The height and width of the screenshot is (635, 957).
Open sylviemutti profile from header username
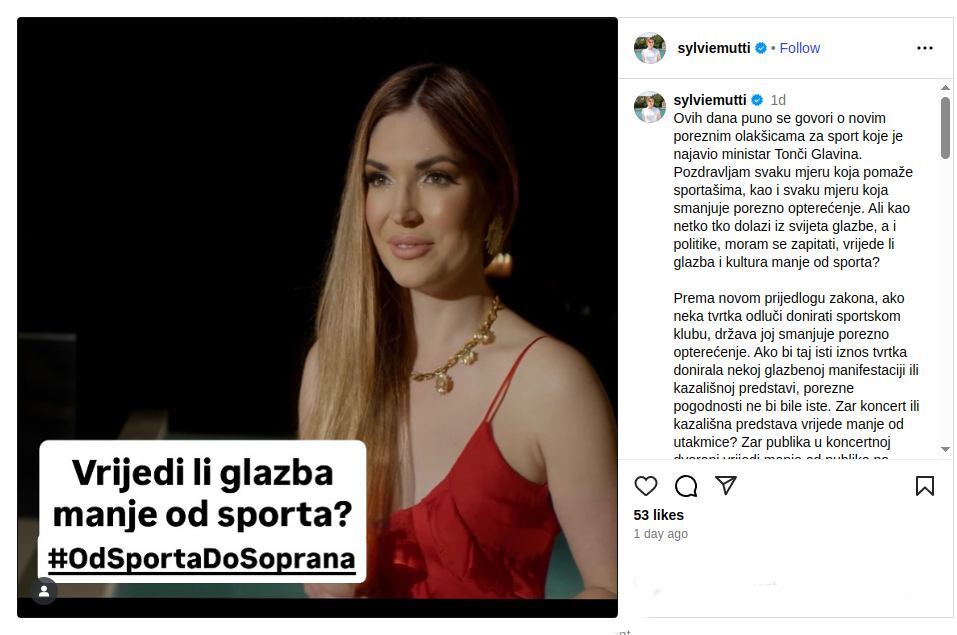pos(713,48)
